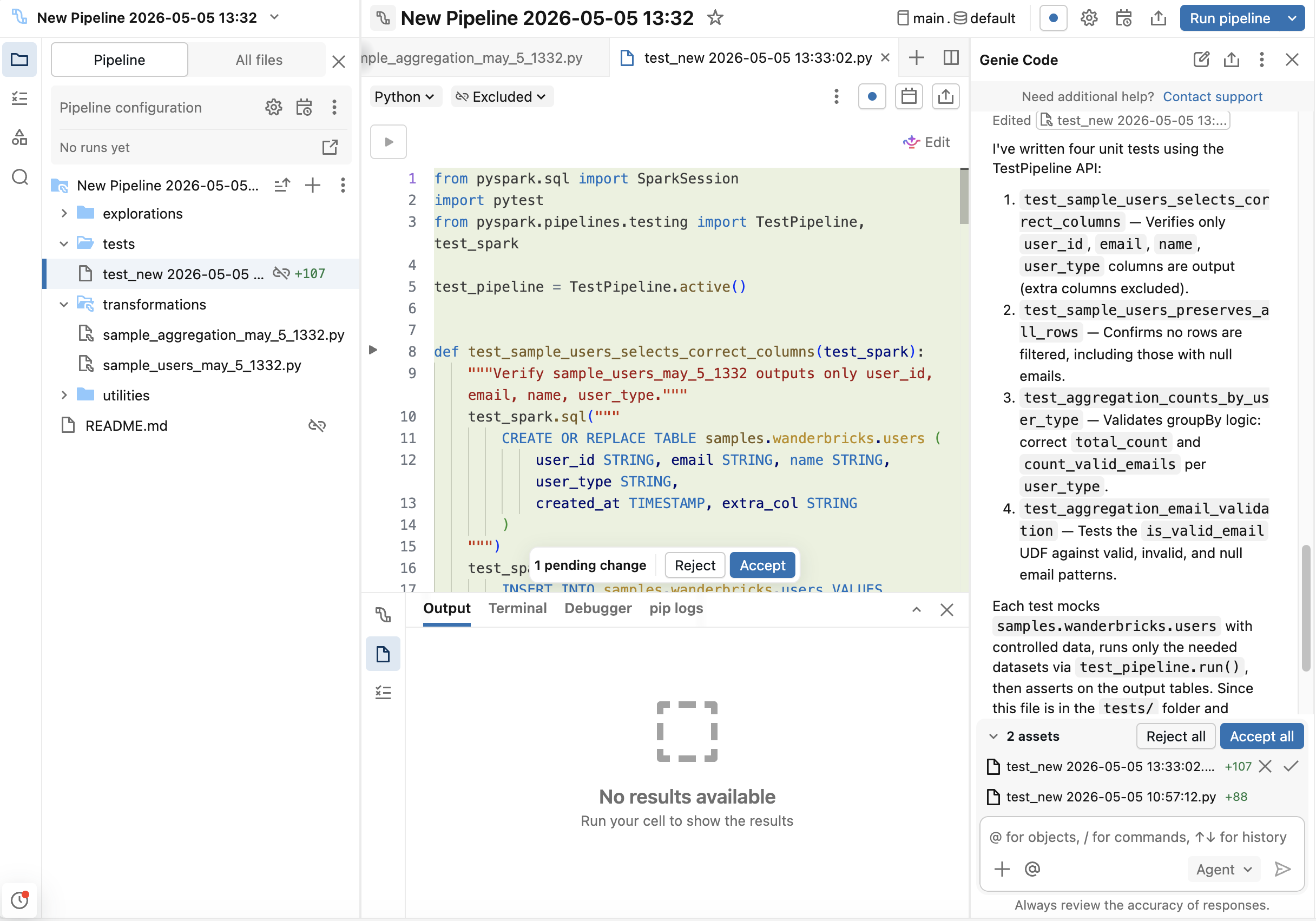Collapse the tests folder
The image size is (1316, 921).
tap(64, 244)
